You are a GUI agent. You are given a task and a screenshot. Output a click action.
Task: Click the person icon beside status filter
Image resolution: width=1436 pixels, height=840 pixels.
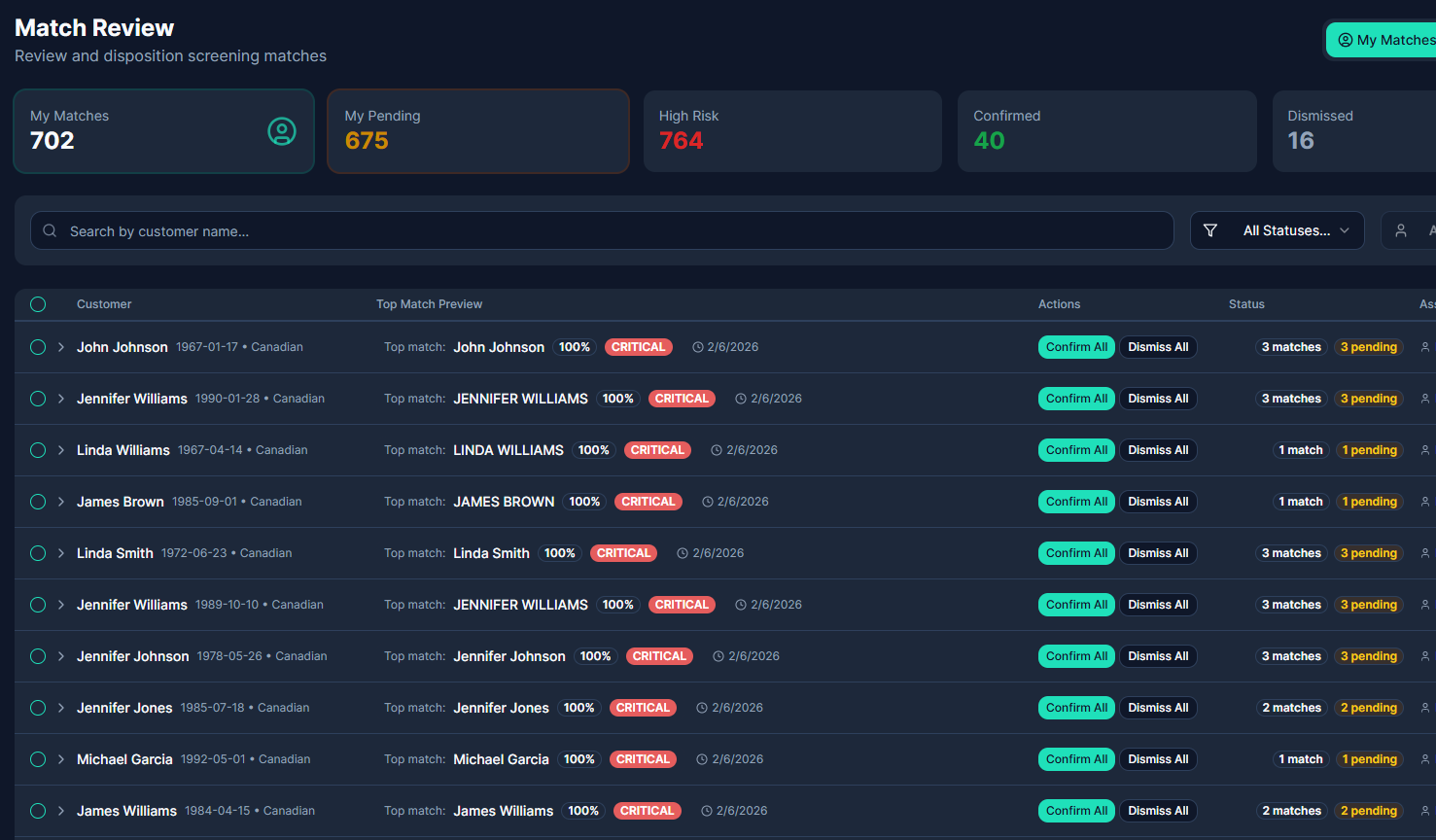tap(1401, 230)
